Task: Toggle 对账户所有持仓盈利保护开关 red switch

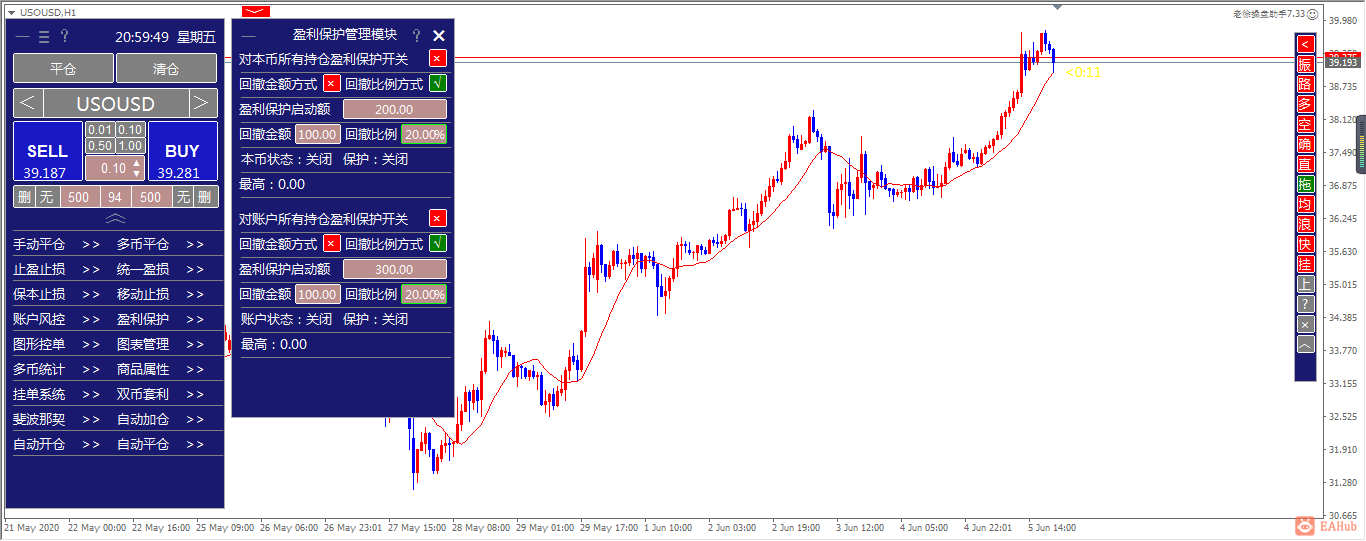Action: 437,218
